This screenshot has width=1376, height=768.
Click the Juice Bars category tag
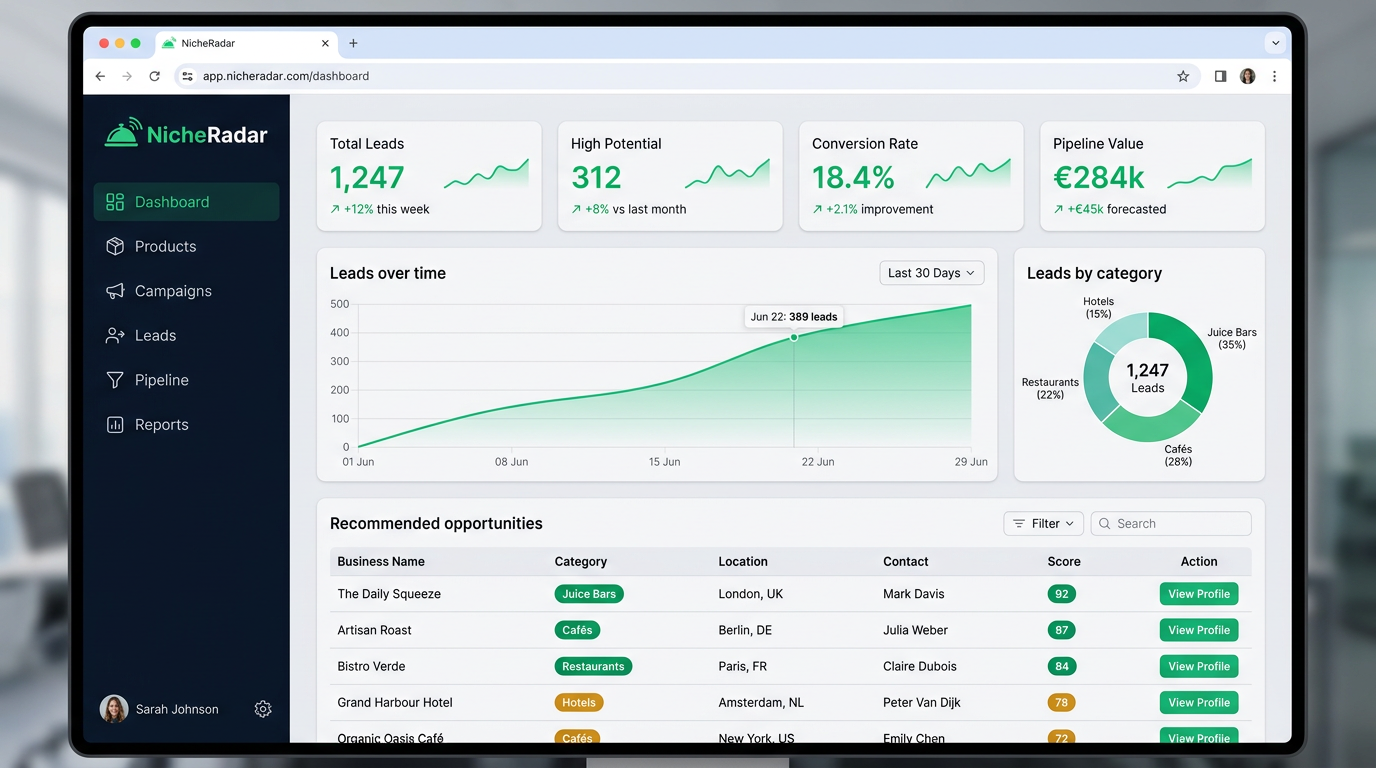coord(589,594)
